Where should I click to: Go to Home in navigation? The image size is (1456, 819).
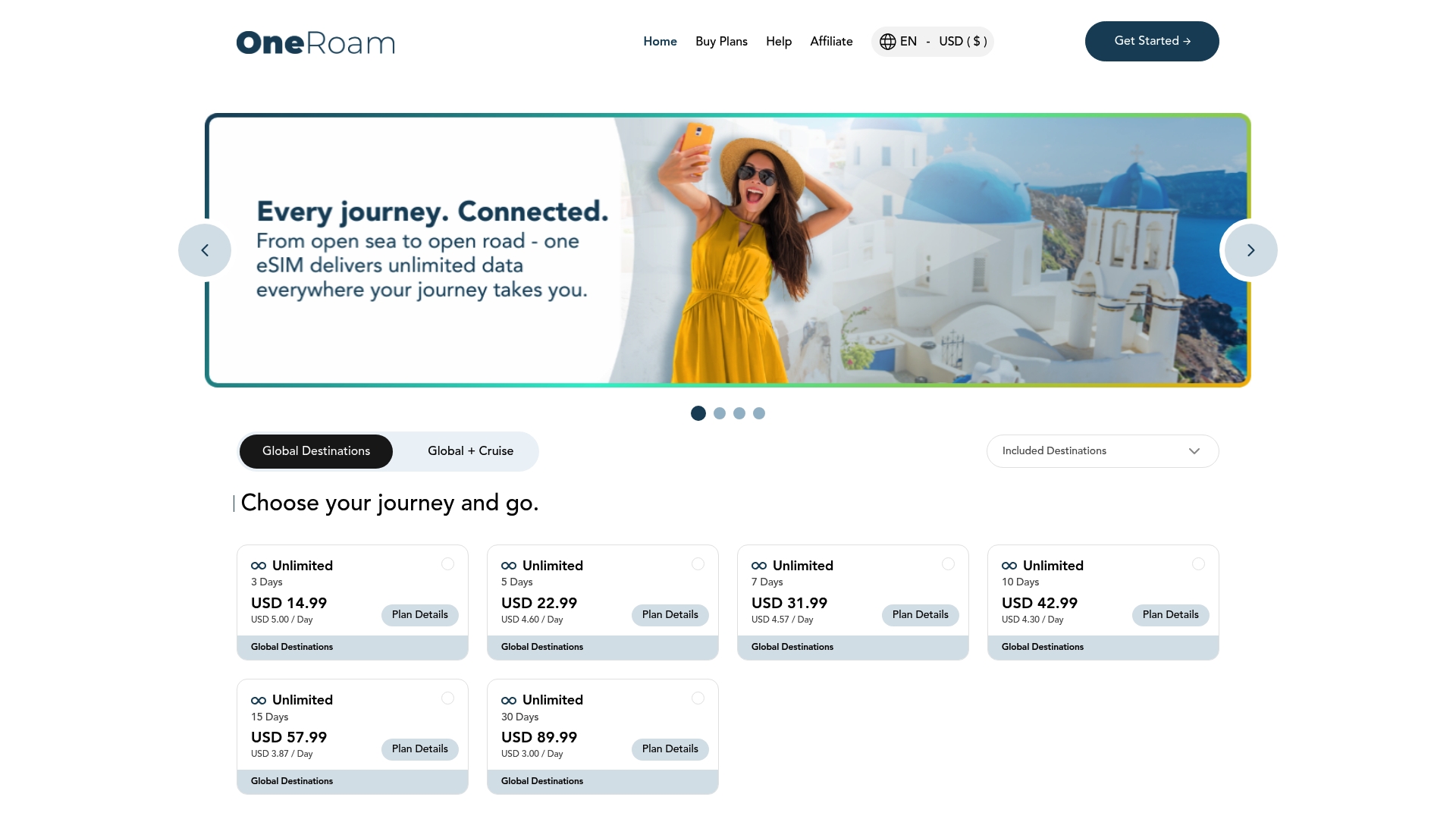click(x=660, y=42)
